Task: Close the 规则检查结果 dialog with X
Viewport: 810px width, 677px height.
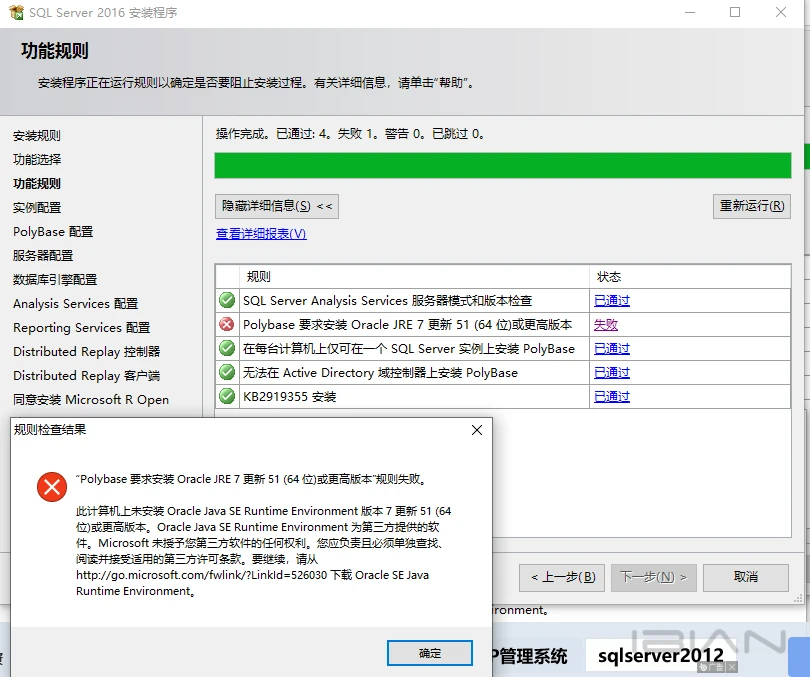Action: coord(477,430)
